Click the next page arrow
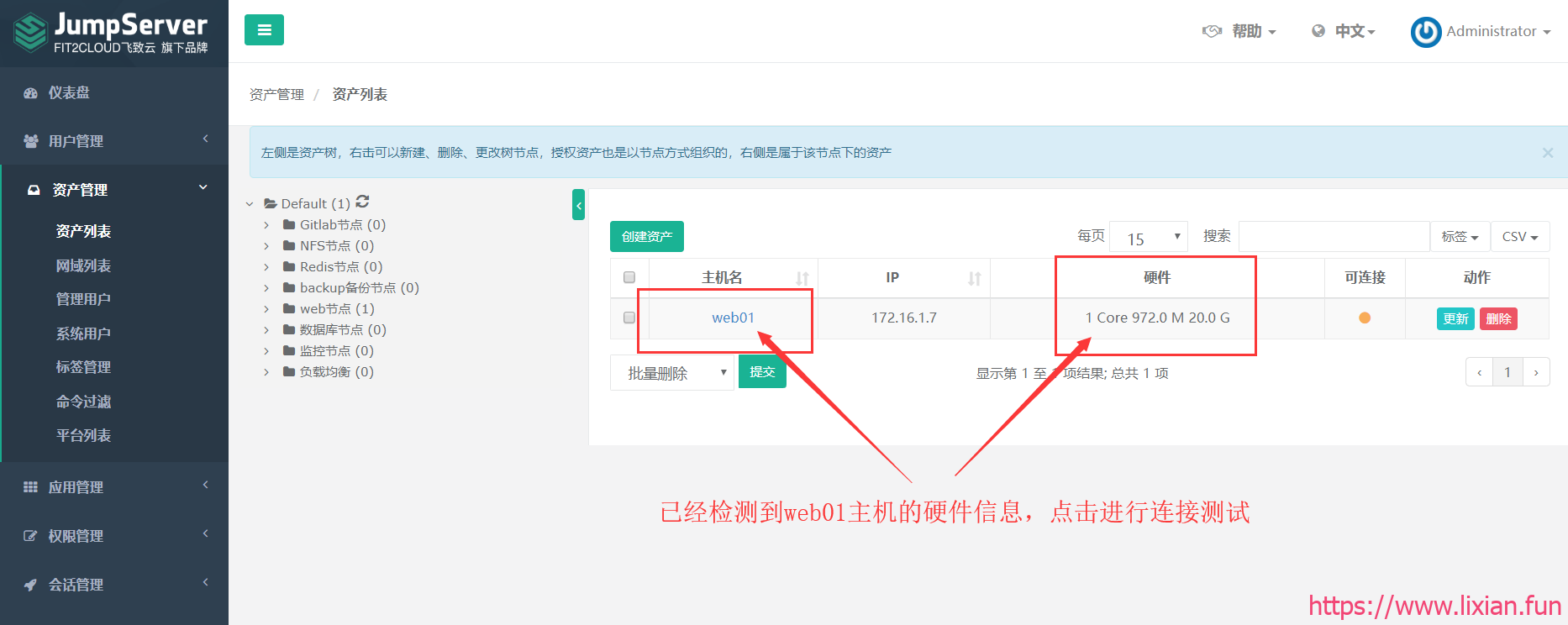This screenshot has height=625, width=1568. [1536, 372]
